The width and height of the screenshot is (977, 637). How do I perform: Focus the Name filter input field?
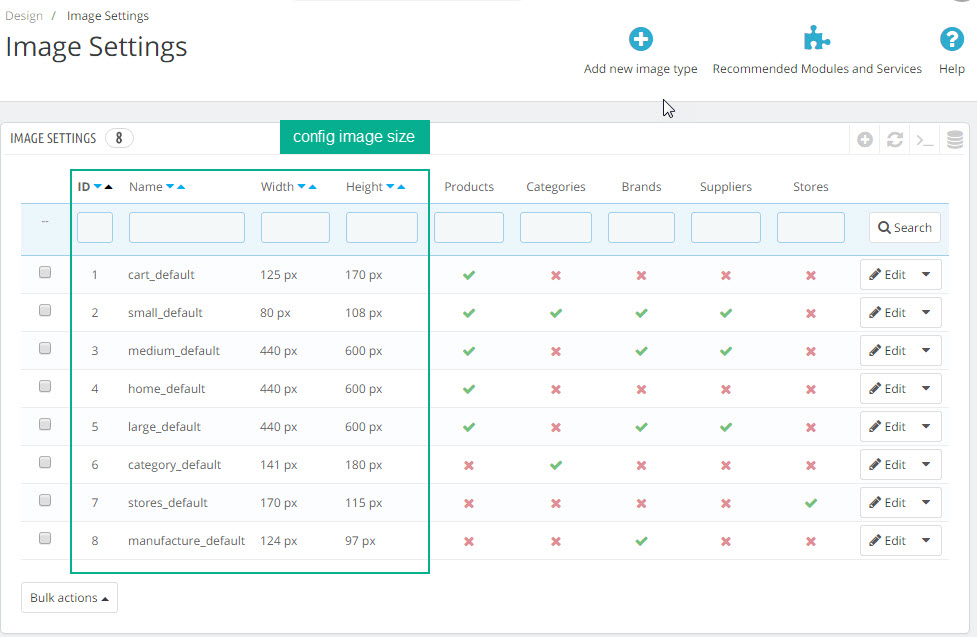pos(187,228)
